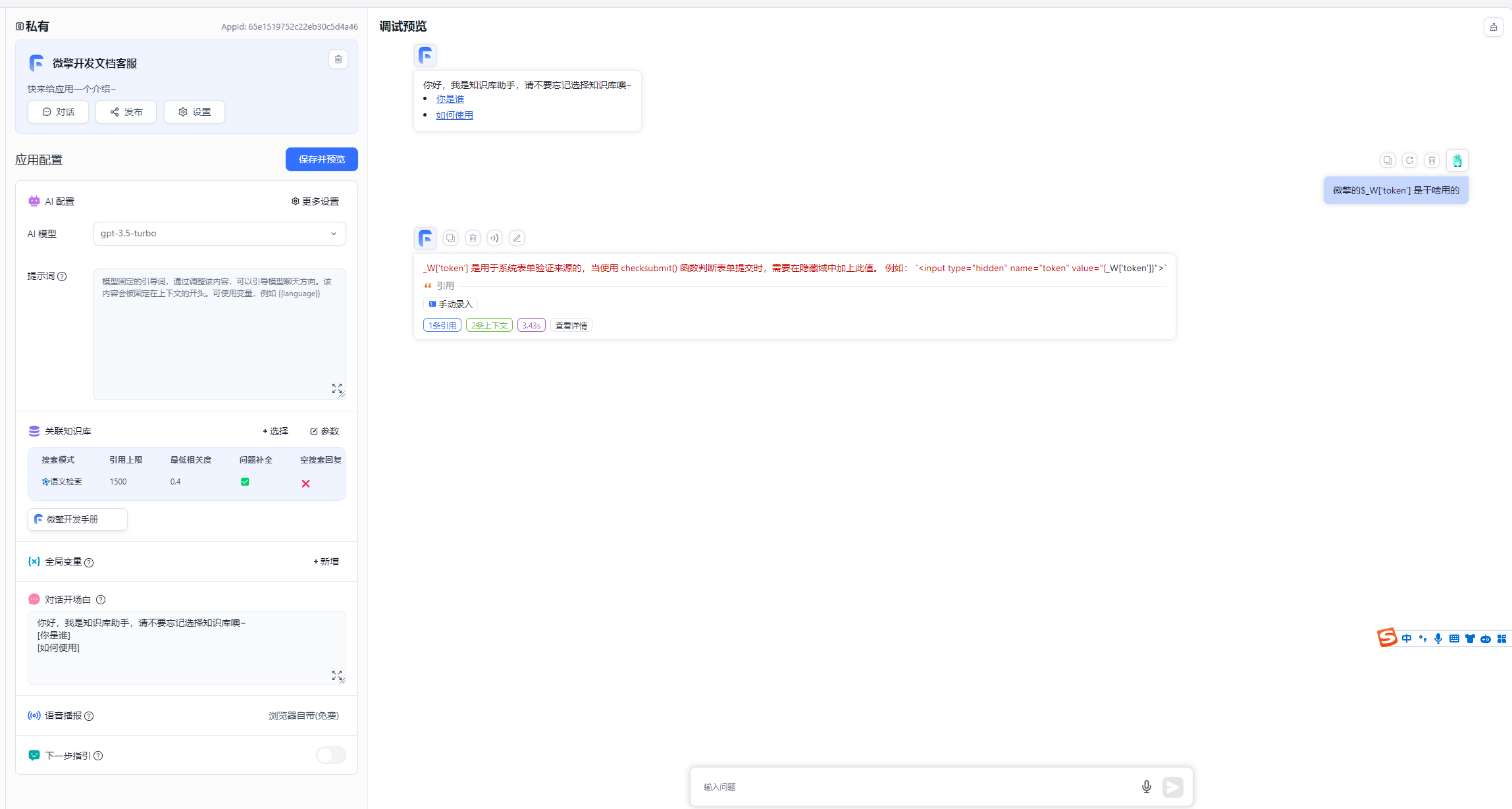Click the 发布 publish button
This screenshot has height=809, width=1512.
tap(126, 112)
